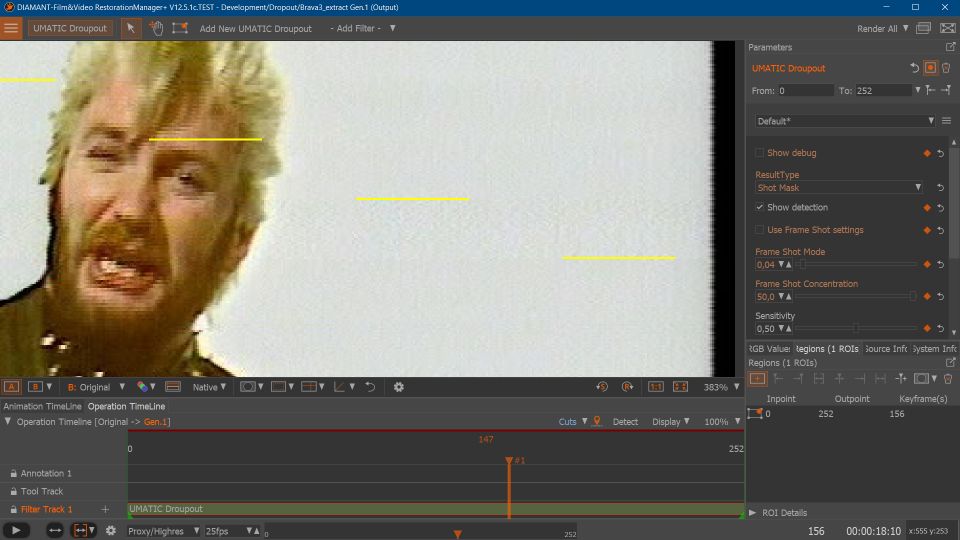
Task: Undock the Parameters panel
Action: (x=950, y=47)
